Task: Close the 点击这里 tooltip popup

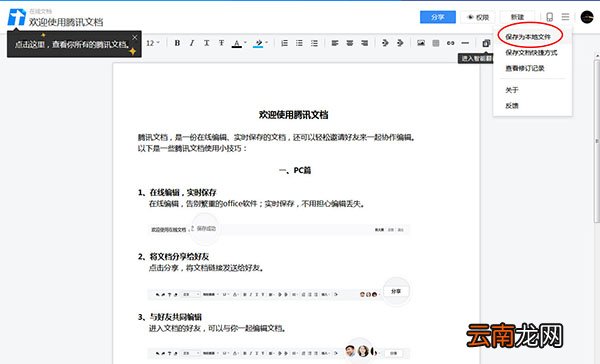Action: point(135,38)
